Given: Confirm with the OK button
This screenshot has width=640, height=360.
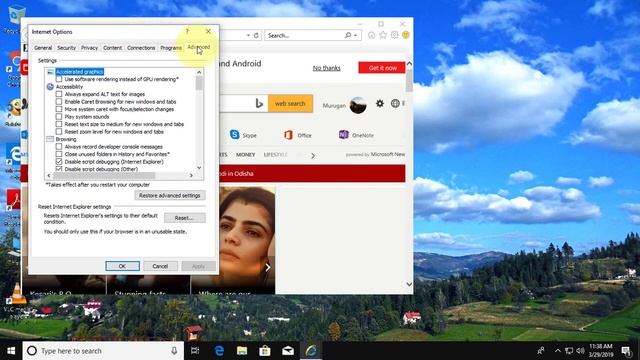Looking at the screenshot, I should (x=122, y=266).
